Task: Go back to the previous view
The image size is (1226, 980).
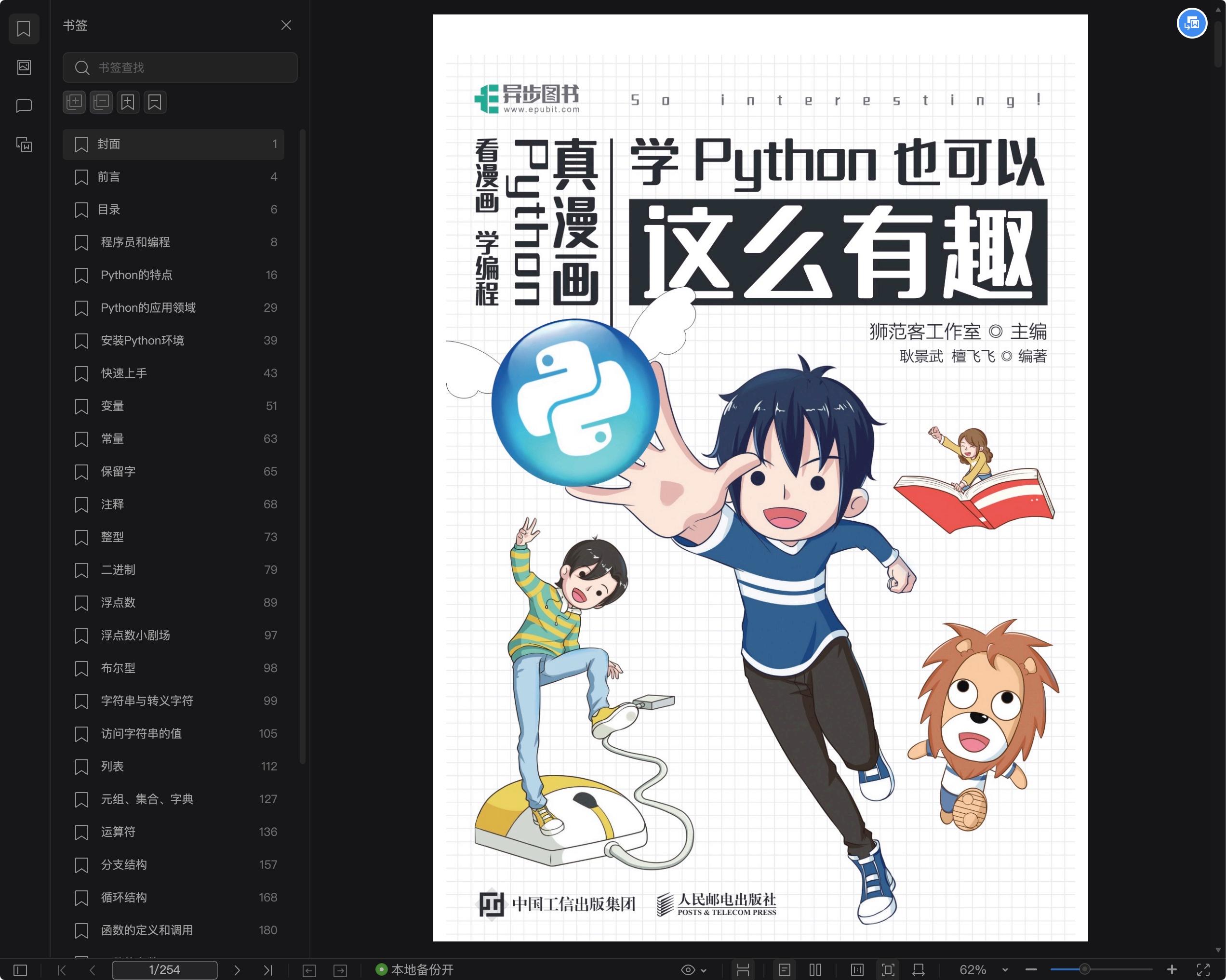Action: click(x=309, y=970)
